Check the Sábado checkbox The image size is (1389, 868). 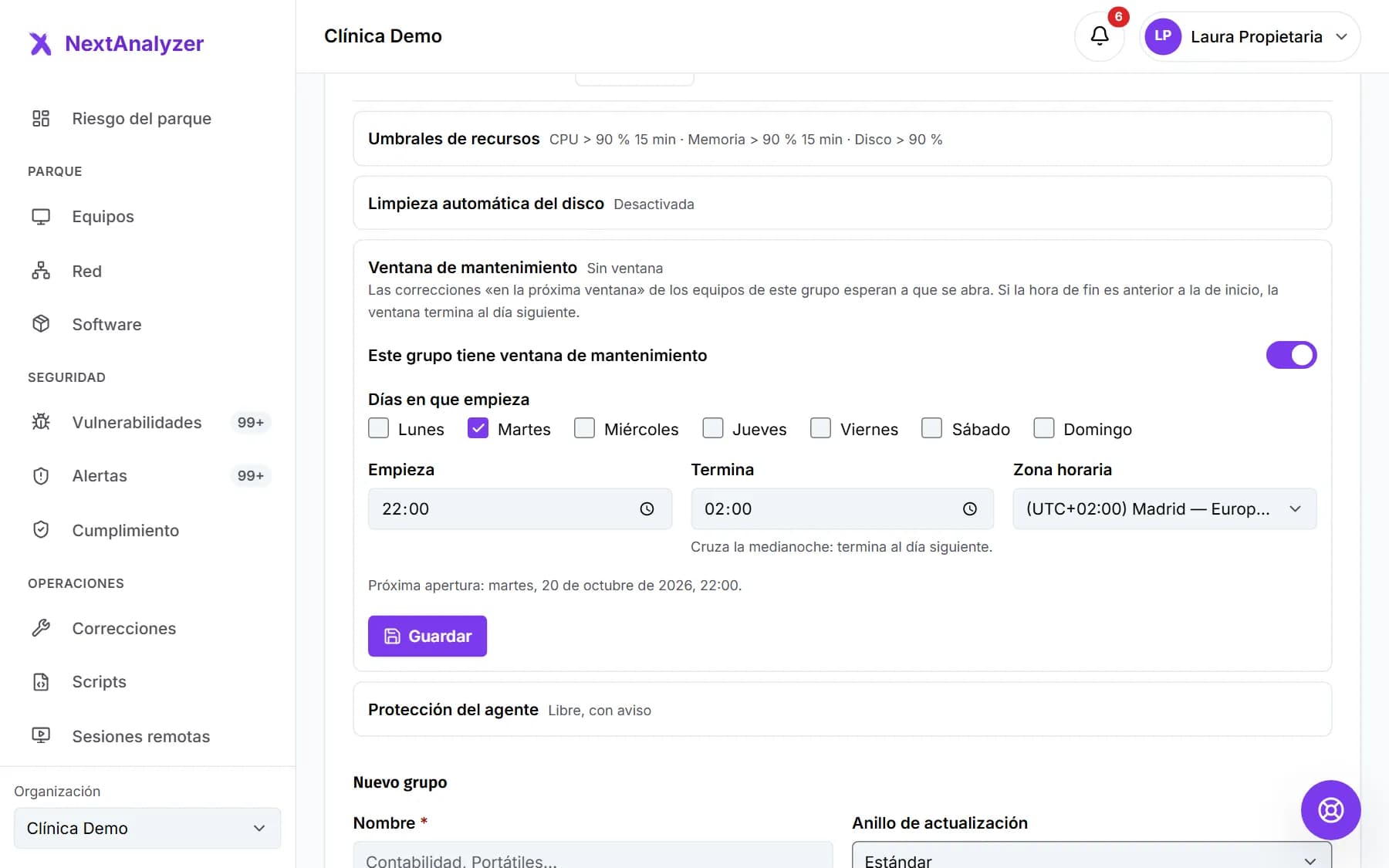(931, 428)
